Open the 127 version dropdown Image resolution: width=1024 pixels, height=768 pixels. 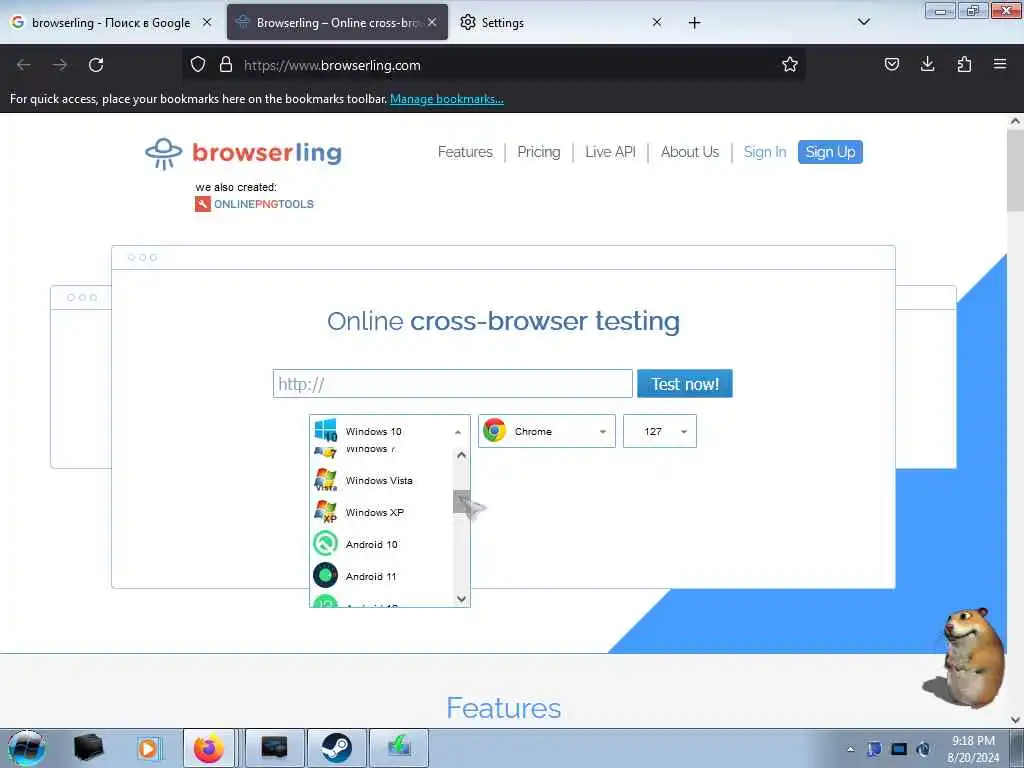point(660,431)
